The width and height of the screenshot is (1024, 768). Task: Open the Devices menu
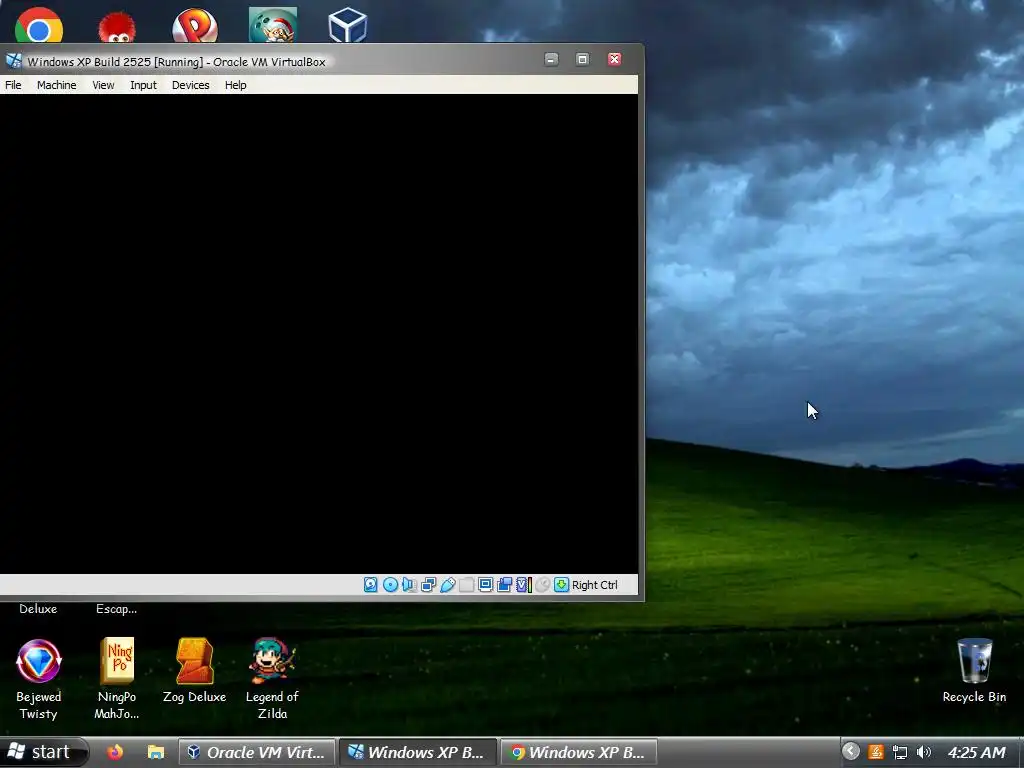click(190, 85)
